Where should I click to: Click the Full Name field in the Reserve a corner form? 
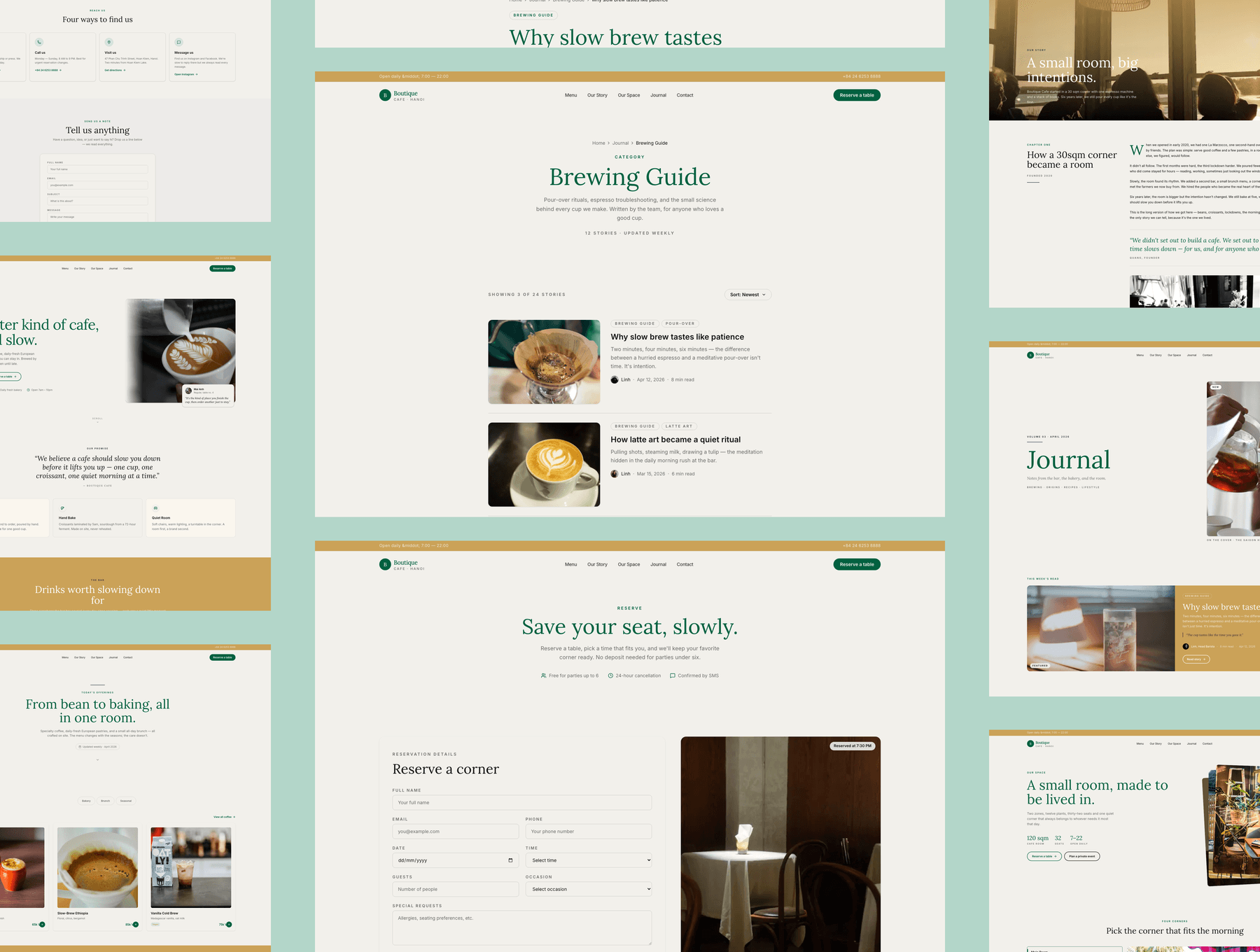(522, 803)
